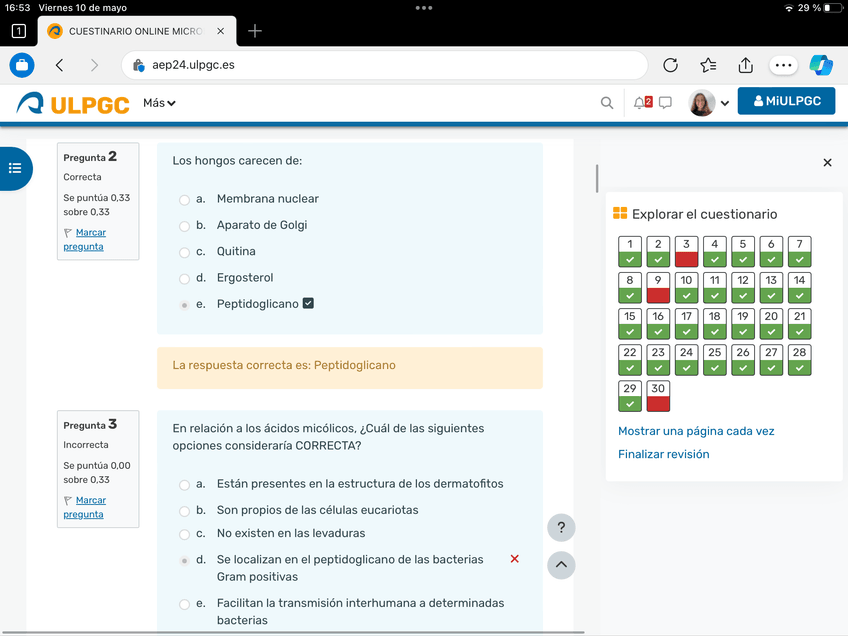Flag Pregunta 2 with Marcar pregunta
The image size is (848, 636).
tap(85, 239)
